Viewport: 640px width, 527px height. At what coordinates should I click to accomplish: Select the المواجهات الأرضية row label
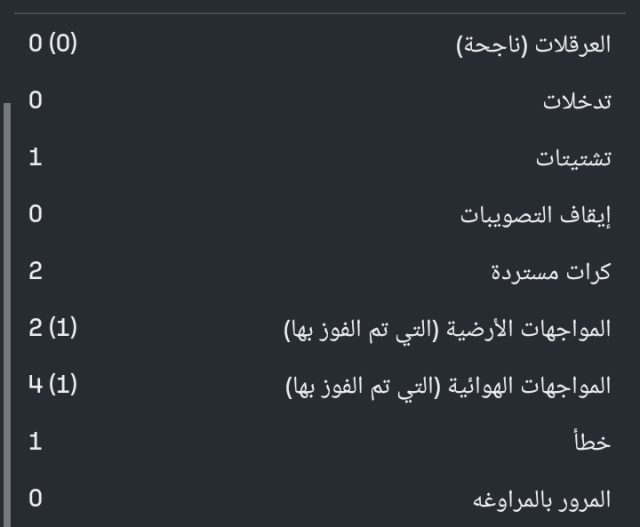(447, 328)
